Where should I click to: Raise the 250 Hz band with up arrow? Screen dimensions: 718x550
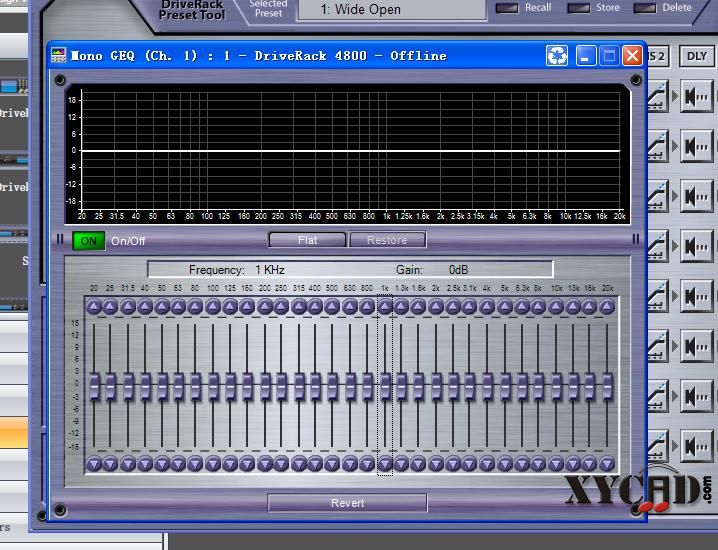(x=281, y=306)
